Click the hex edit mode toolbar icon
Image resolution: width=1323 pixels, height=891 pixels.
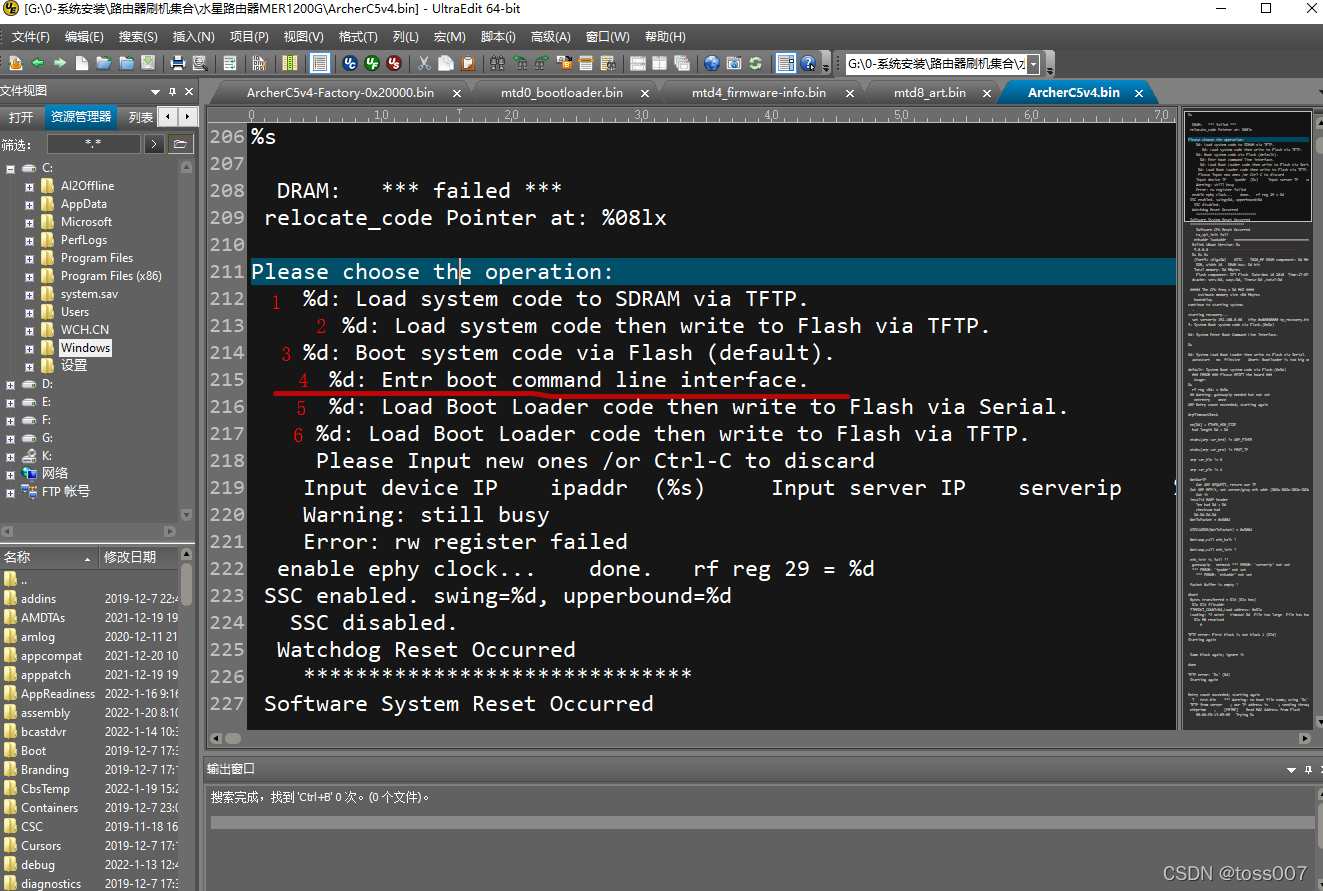[260, 63]
